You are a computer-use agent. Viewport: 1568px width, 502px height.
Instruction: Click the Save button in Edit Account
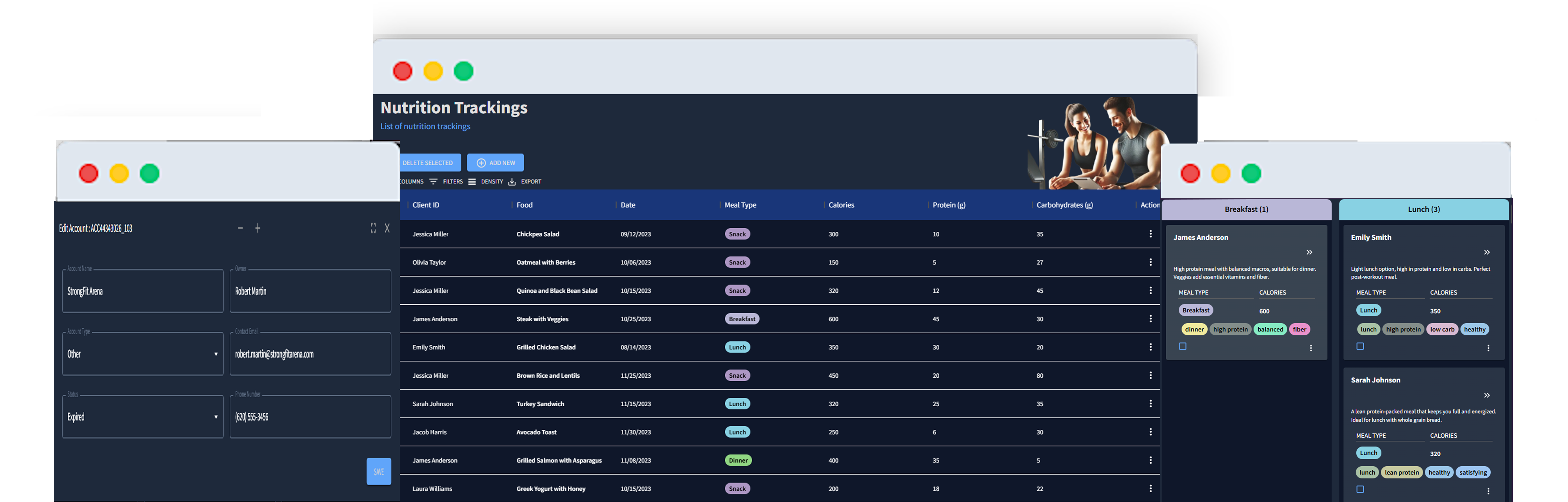coord(379,471)
